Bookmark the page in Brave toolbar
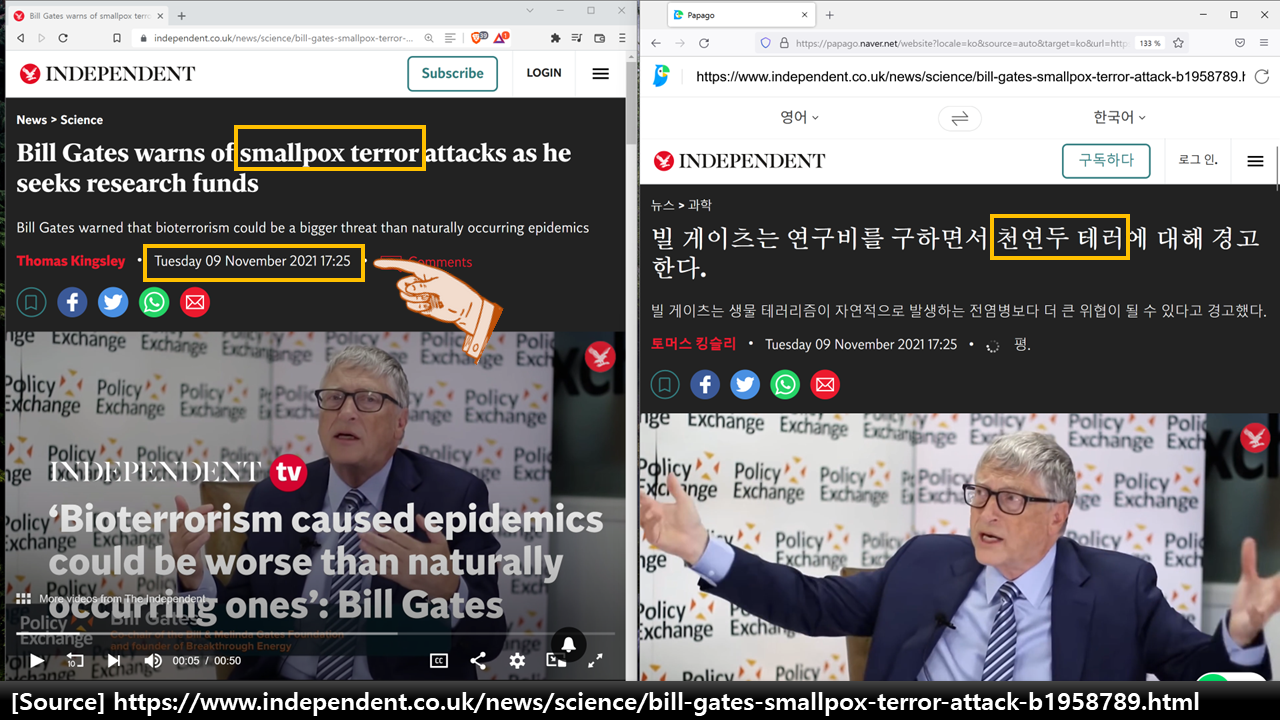The height and width of the screenshot is (720, 1280). (x=117, y=38)
